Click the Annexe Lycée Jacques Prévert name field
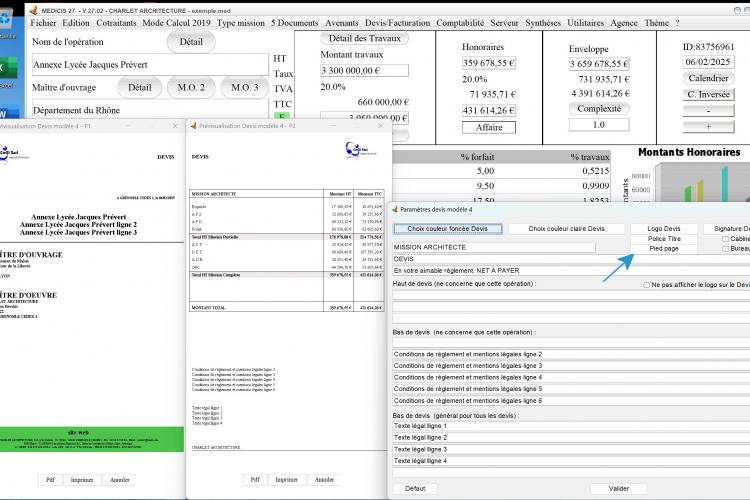 click(x=150, y=65)
